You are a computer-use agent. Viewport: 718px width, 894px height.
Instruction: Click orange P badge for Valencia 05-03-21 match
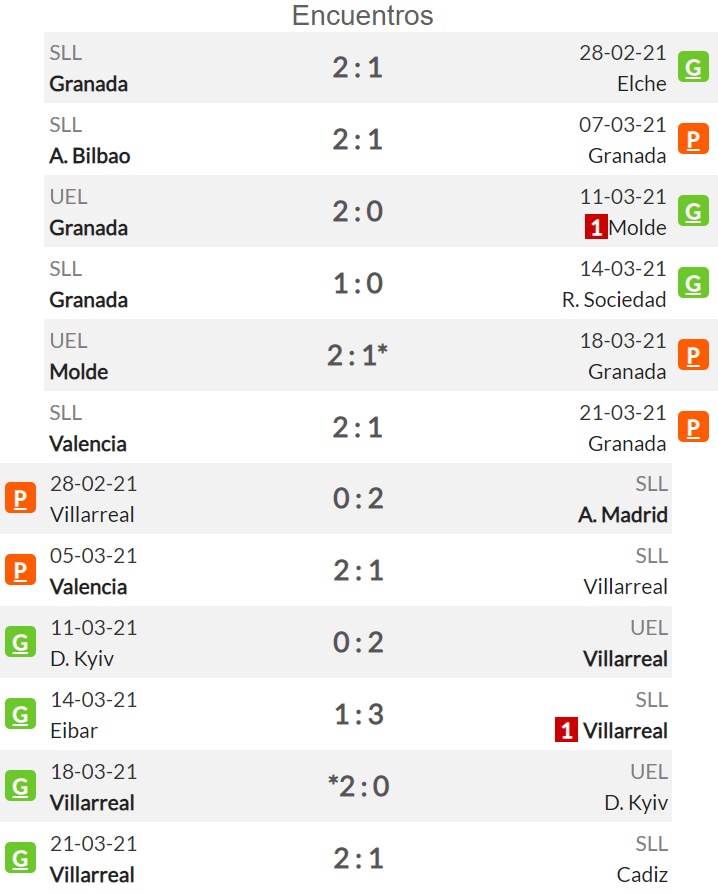click(21, 570)
